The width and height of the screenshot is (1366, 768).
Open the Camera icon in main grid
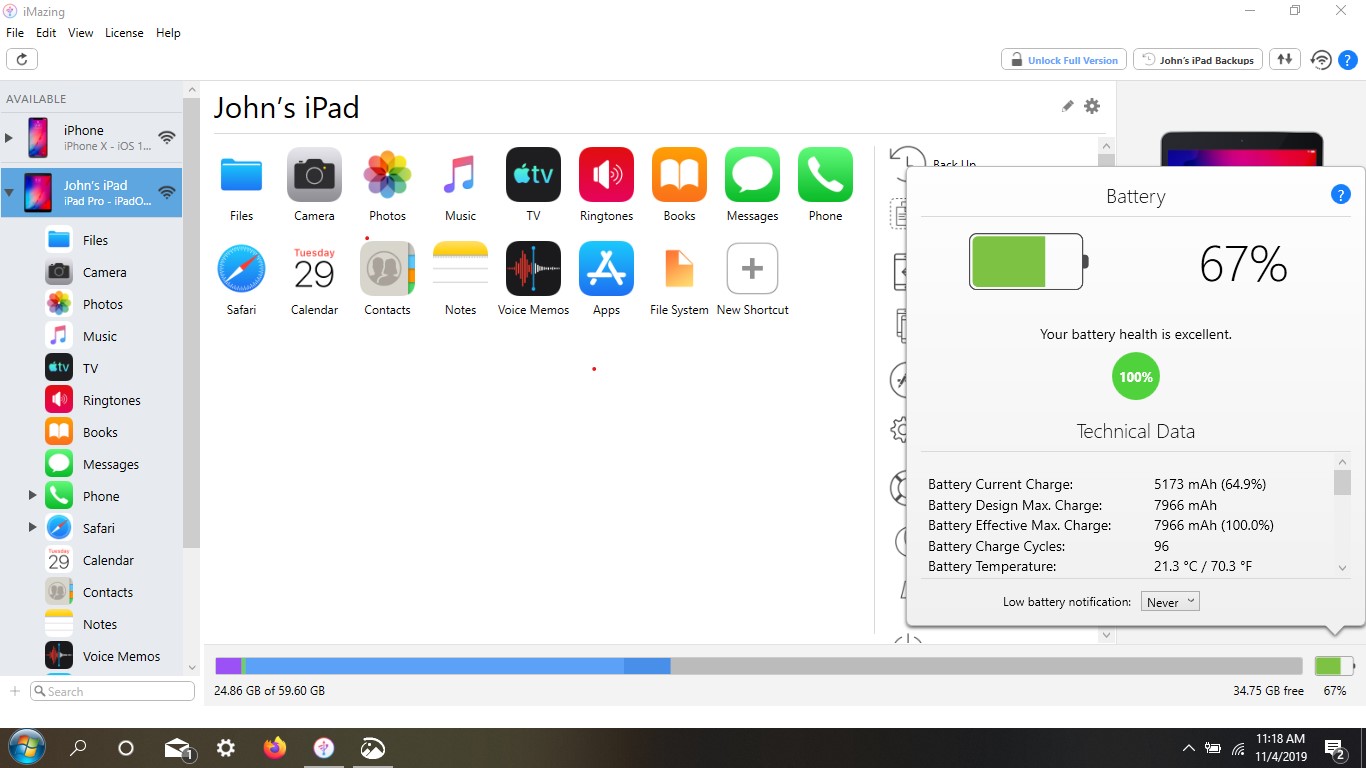tap(314, 175)
